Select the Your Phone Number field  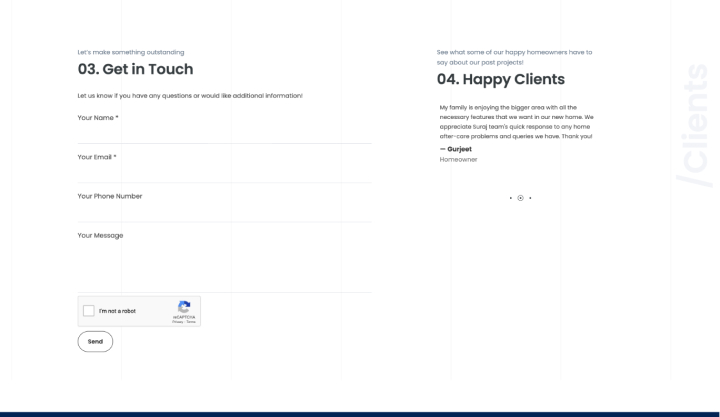pos(224,211)
